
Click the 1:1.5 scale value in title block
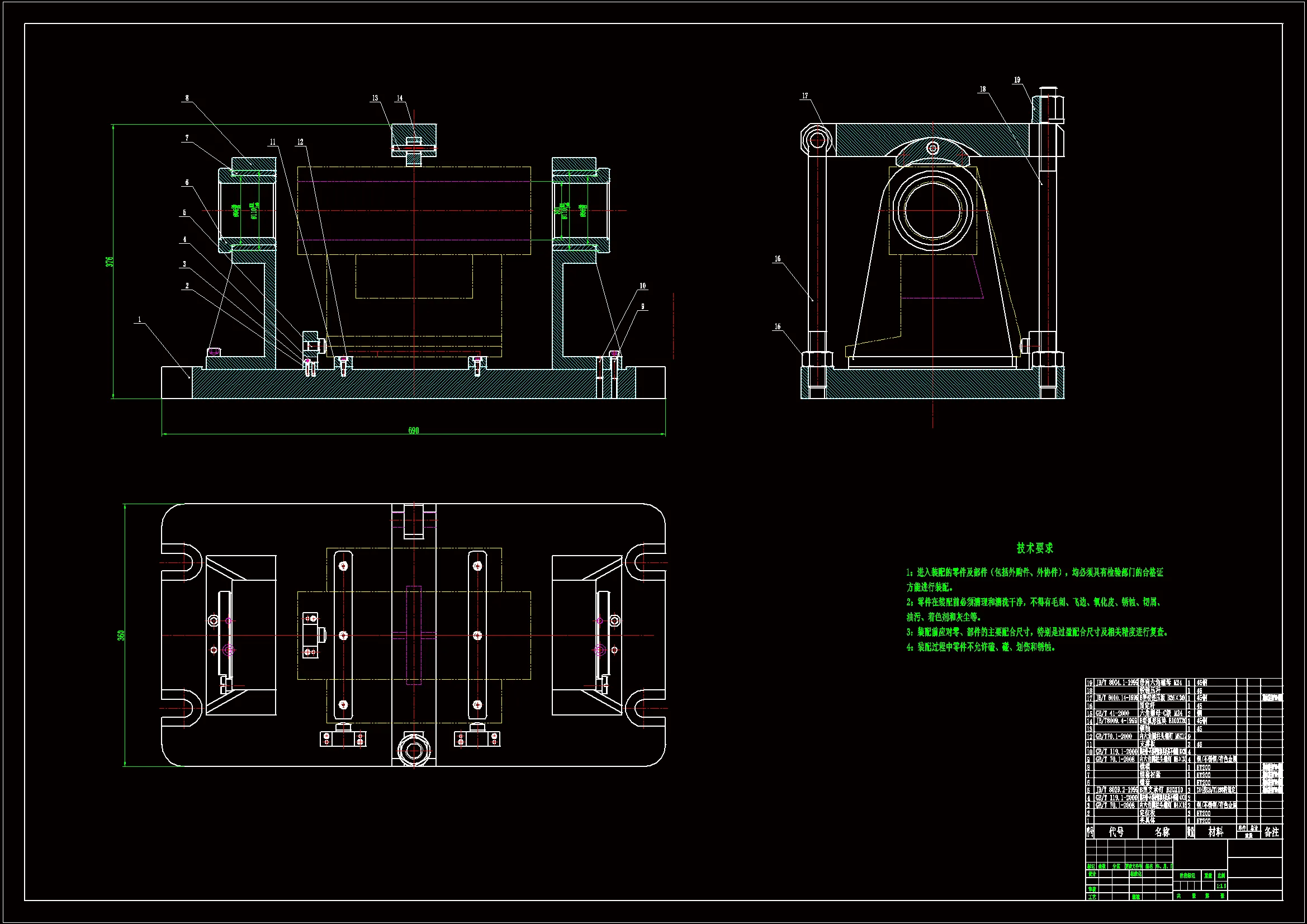1221,886
